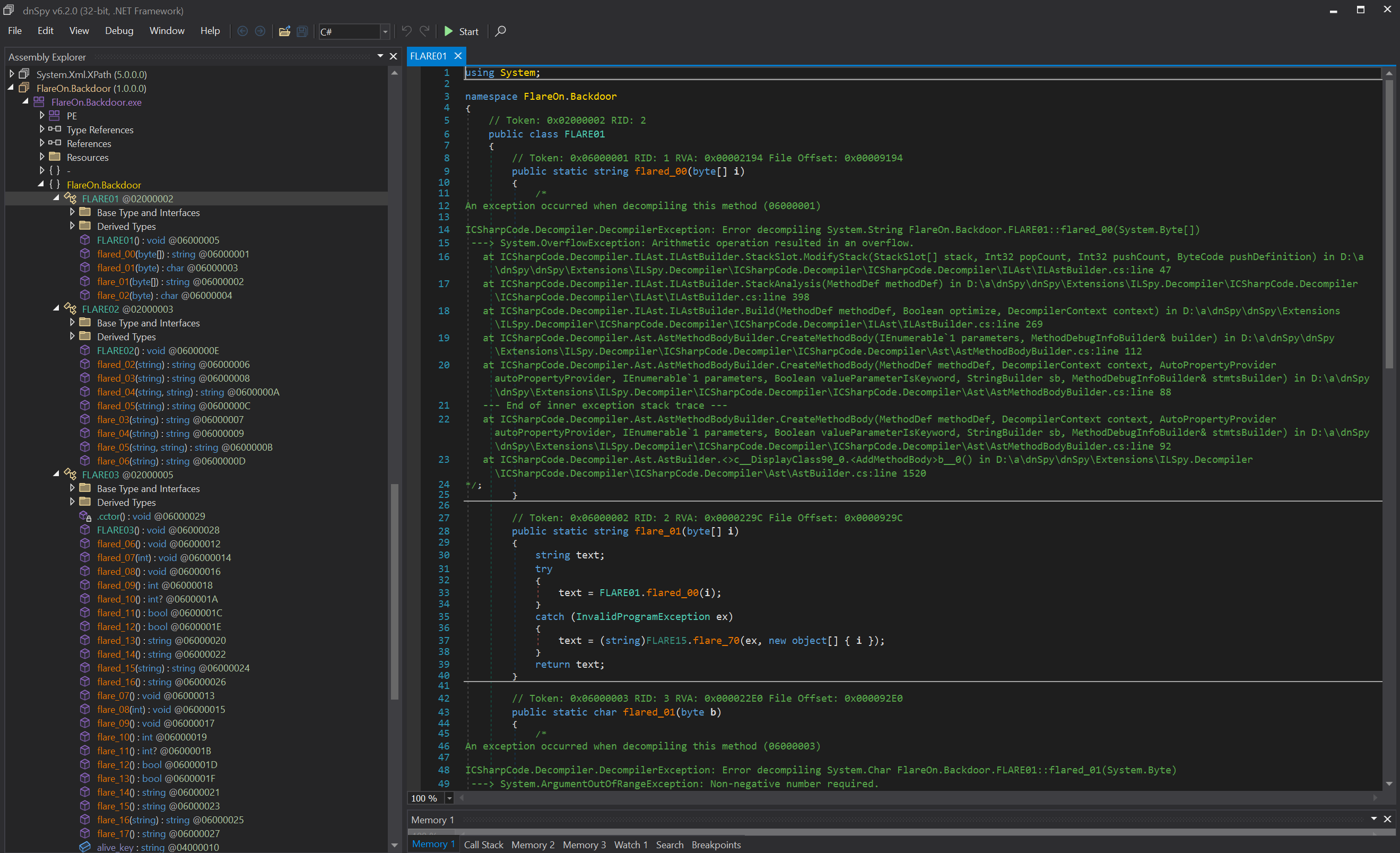Open the Search magnifier tool
This screenshot has height=853, width=1400.
point(500,31)
